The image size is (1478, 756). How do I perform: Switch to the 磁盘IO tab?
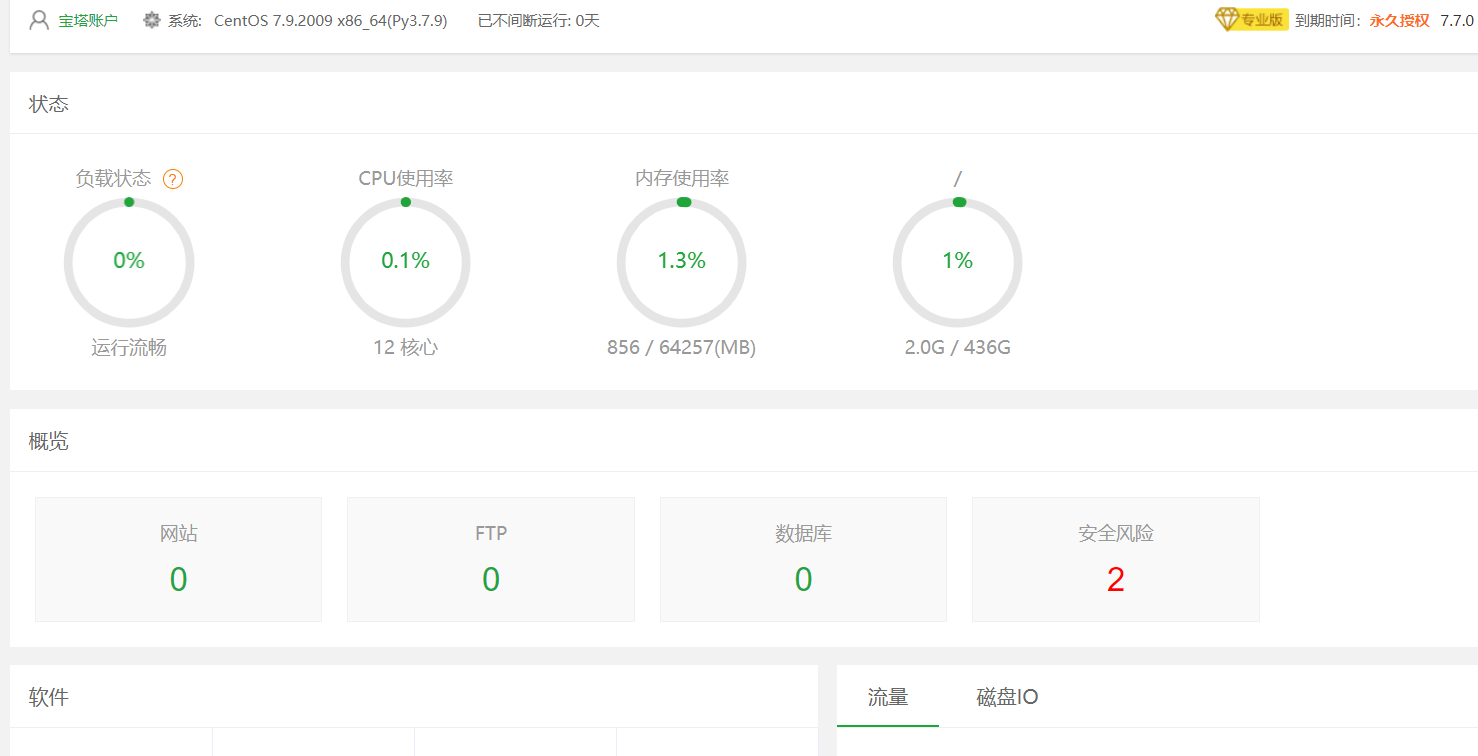[1007, 697]
